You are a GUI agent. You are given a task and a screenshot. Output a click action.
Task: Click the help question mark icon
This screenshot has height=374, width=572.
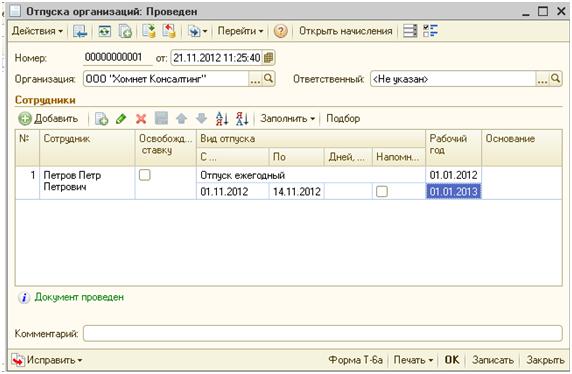(x=280, y=31)
